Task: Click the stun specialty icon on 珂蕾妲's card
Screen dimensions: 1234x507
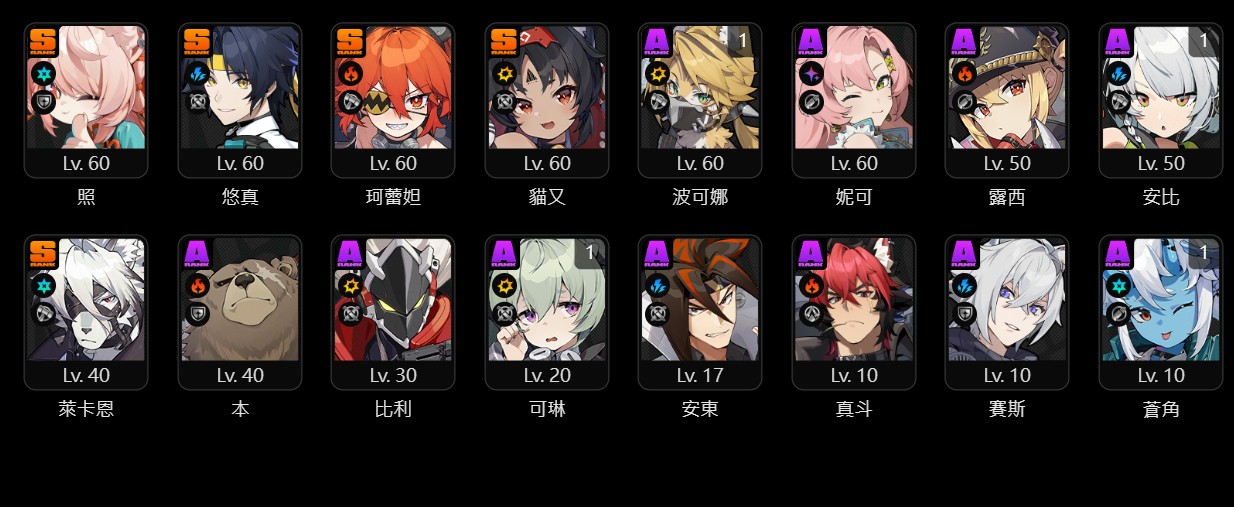Action: point(349,101)
